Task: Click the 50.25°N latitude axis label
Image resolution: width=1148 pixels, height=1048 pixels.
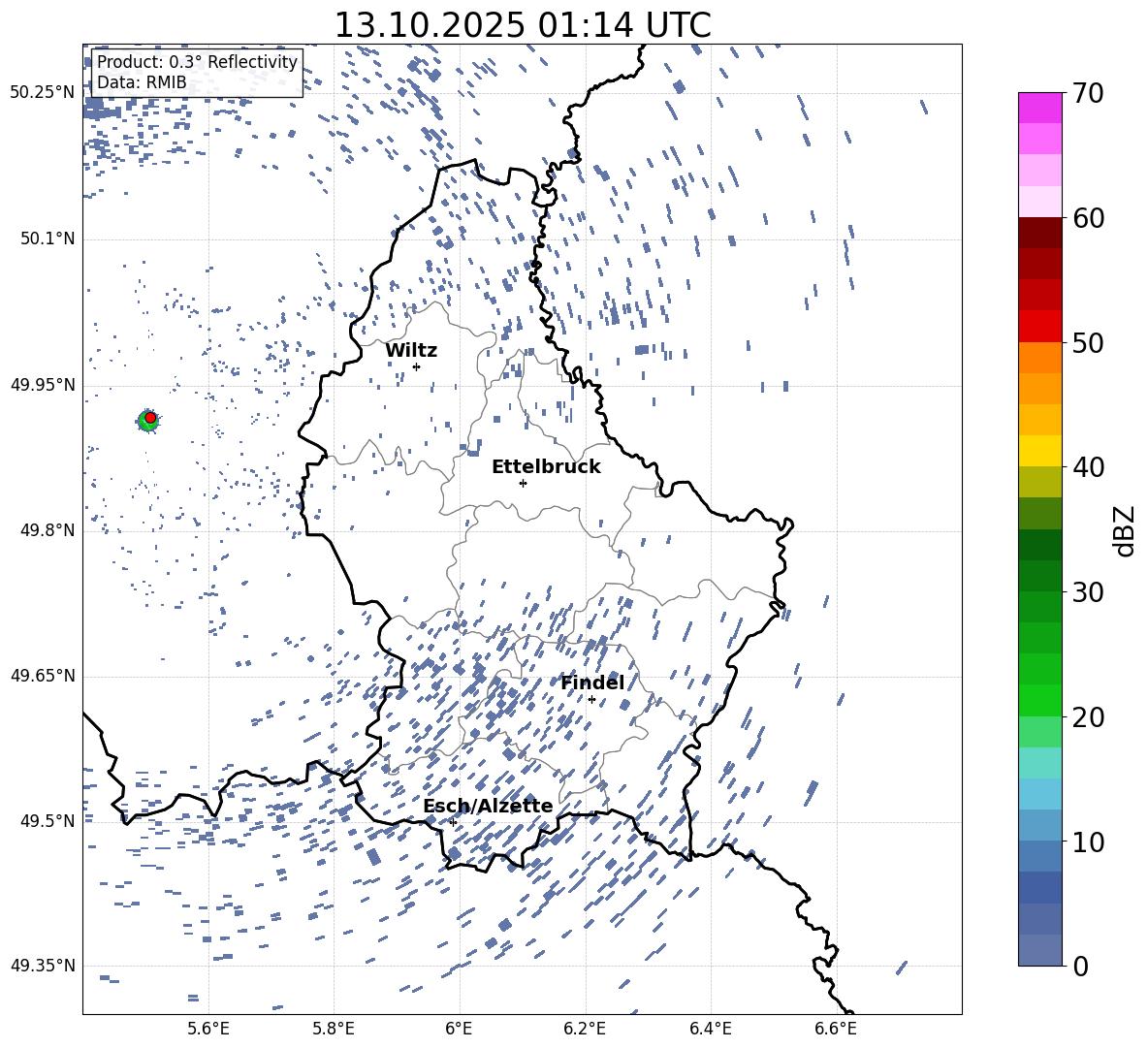Action: [42, 93]
